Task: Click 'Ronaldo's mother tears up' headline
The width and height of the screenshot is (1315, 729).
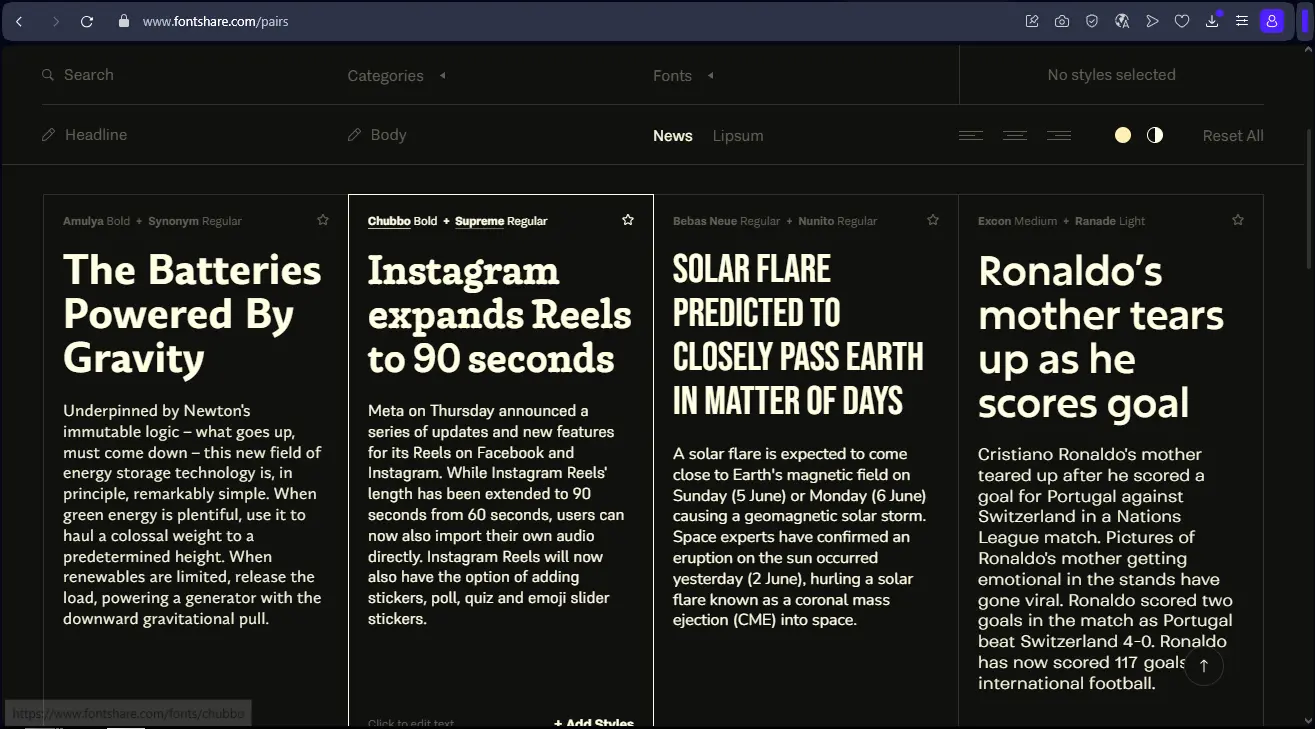Action: [x=1101, y=336]
